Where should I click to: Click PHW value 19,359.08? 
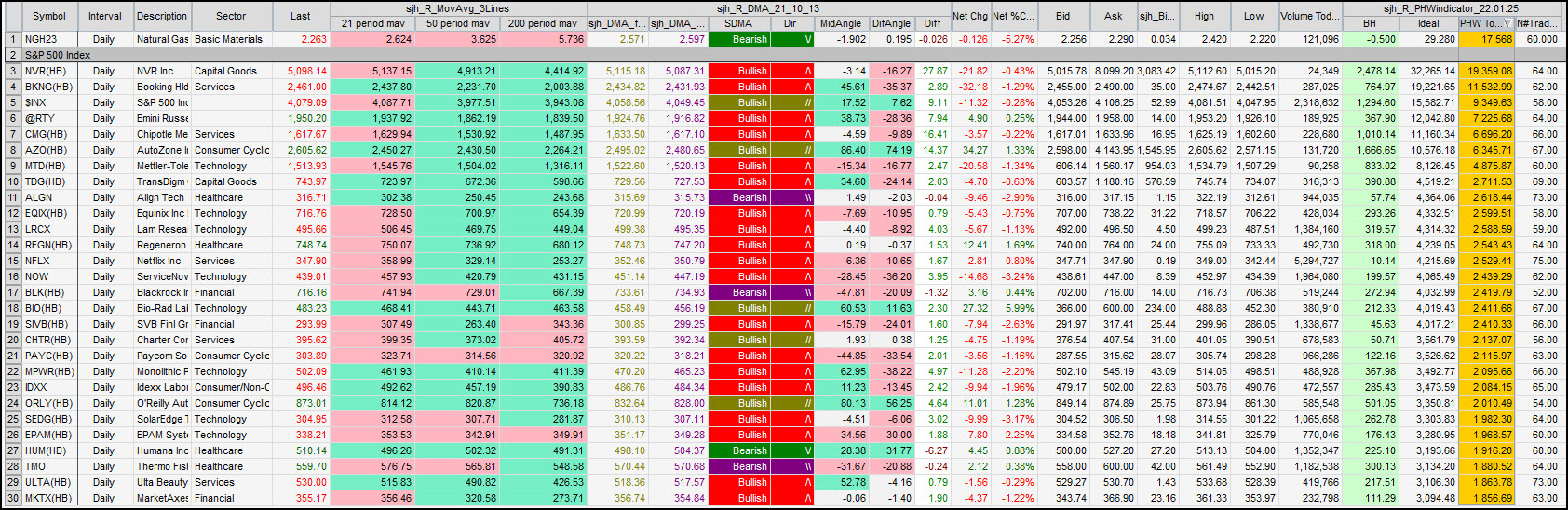[x=1486, y=71]
